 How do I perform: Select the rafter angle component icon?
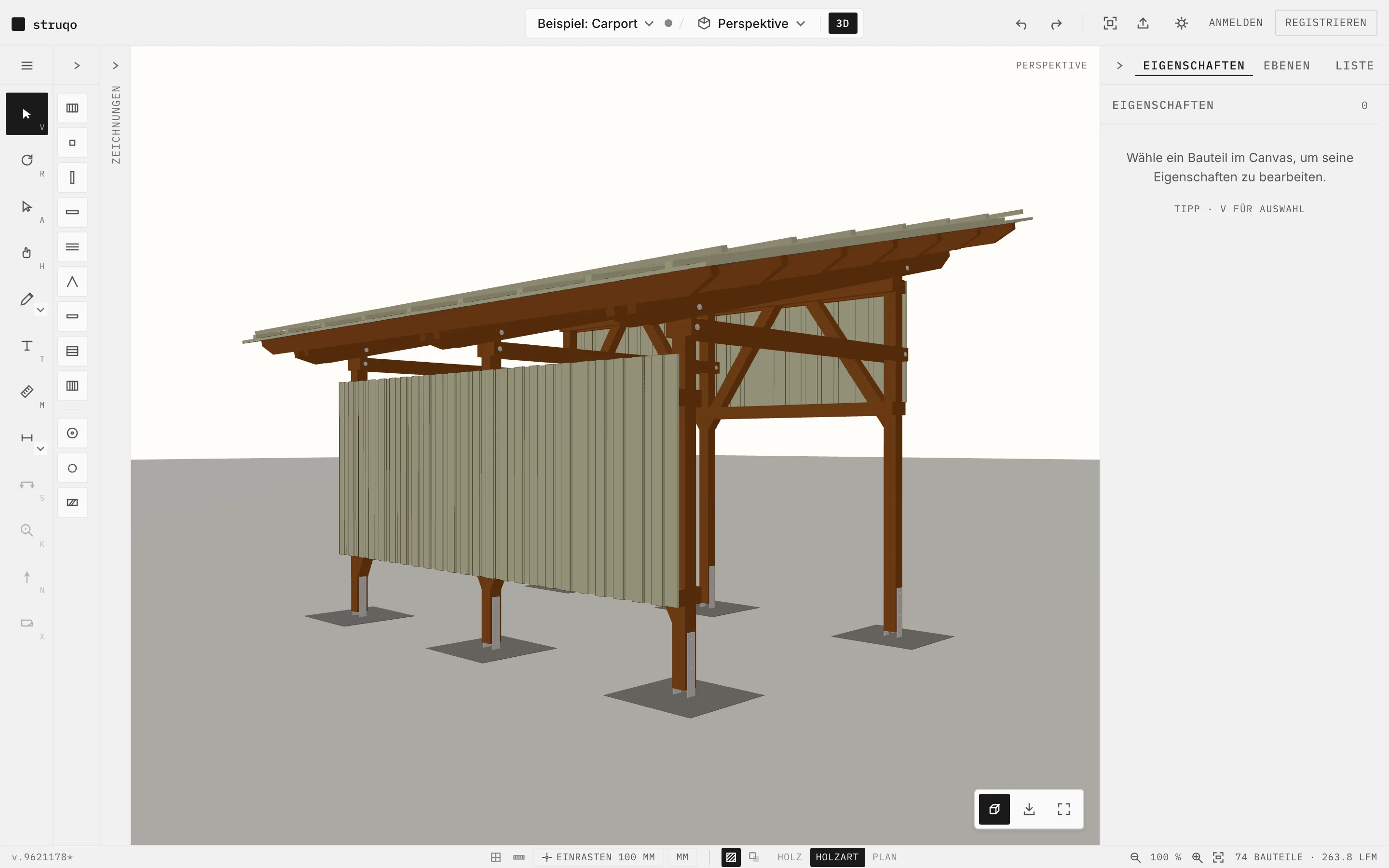pyautogui.click(x=72, y=282)
